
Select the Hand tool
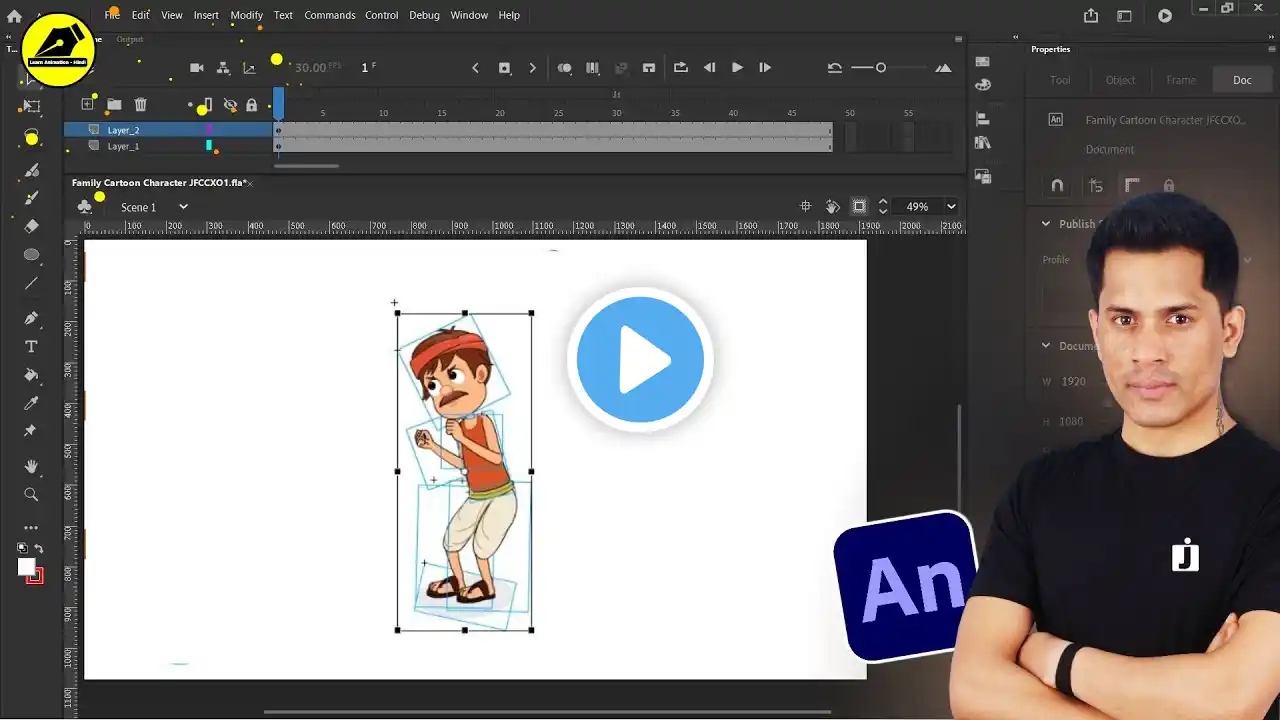tap(31, 466)
